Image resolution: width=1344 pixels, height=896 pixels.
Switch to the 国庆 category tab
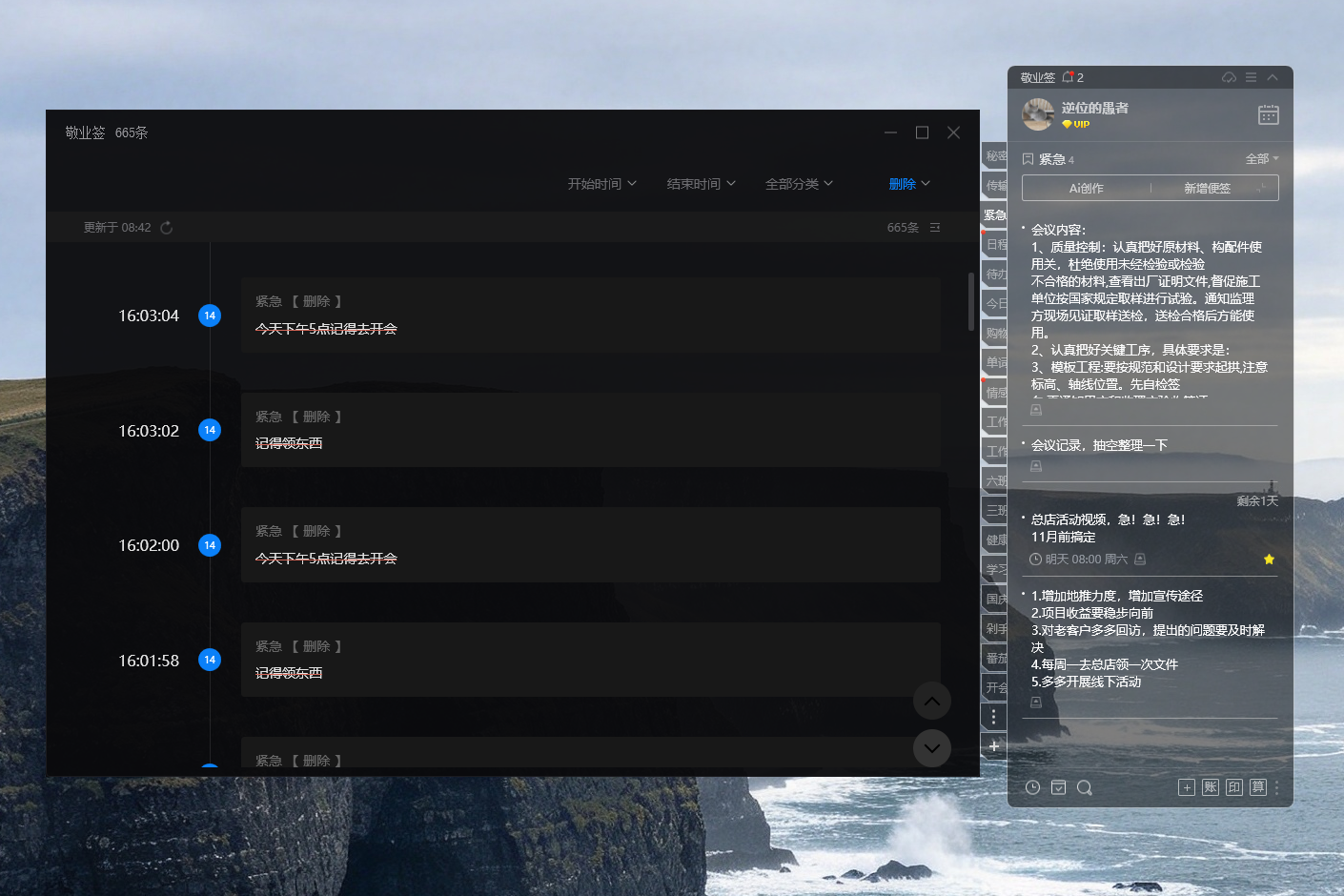995,600
